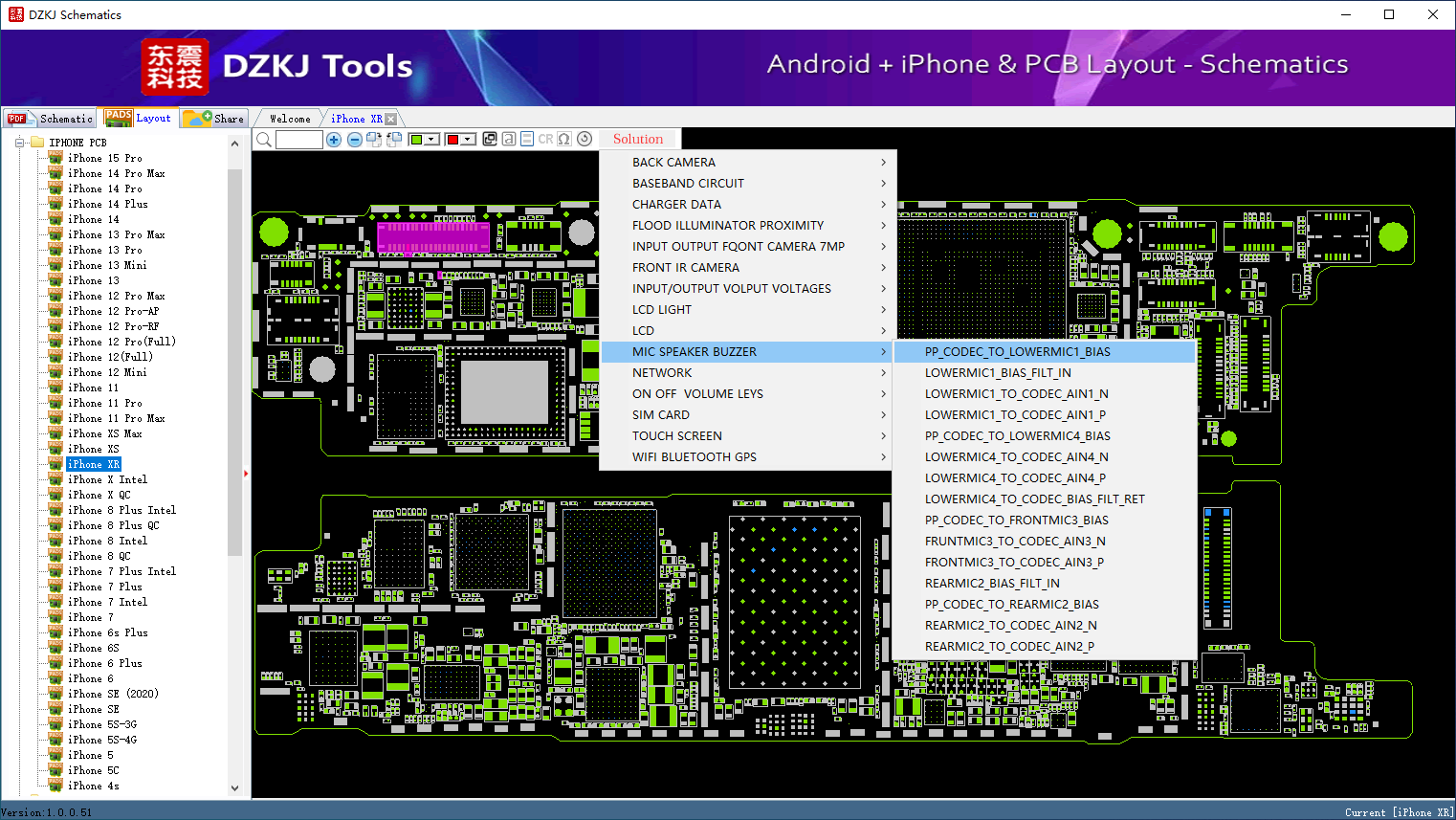Click the overlapping squares layer icon
This screenshot has width=1456, height=820.
[490, 139]
